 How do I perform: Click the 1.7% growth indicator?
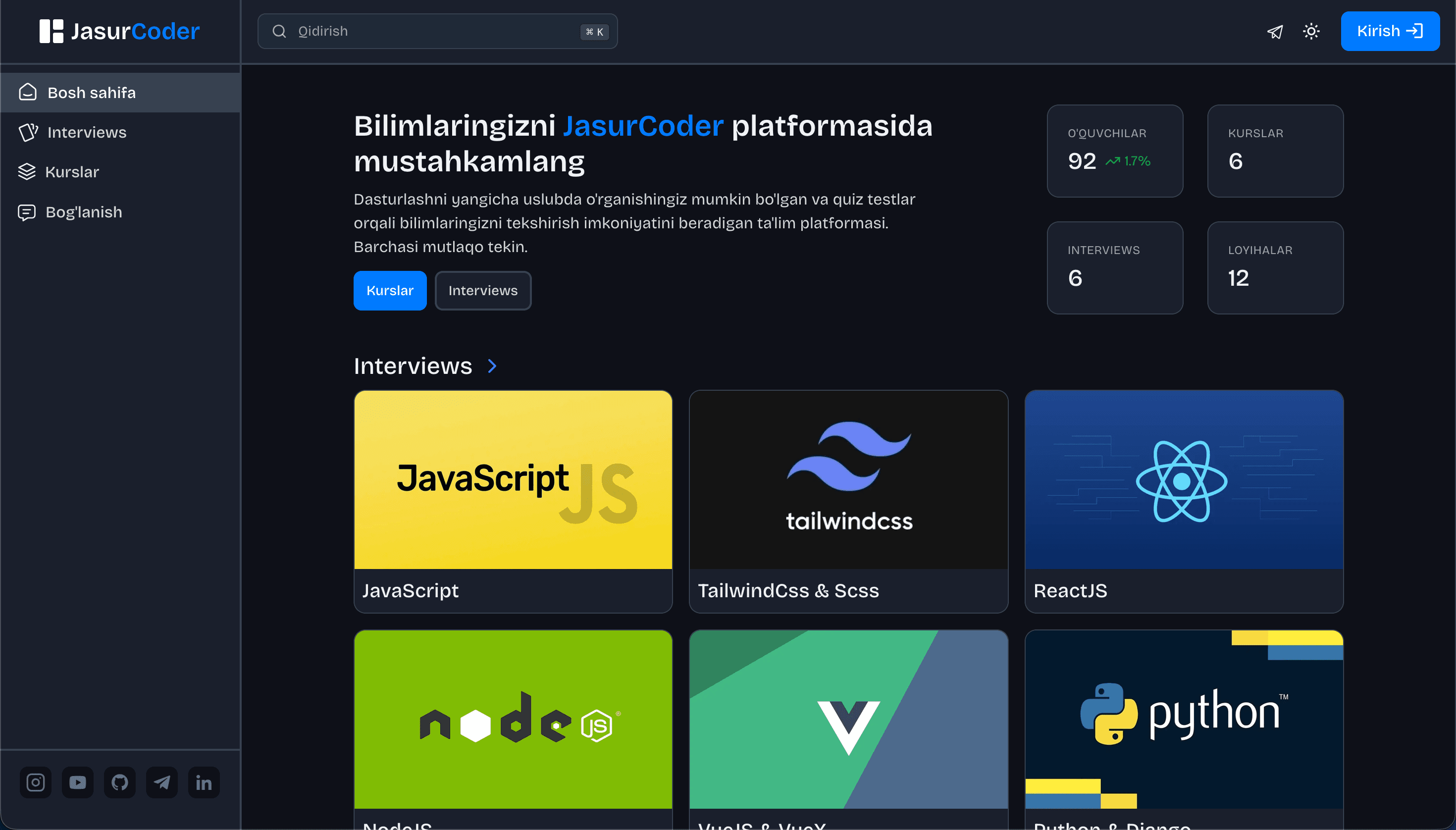click(1128, 161)
